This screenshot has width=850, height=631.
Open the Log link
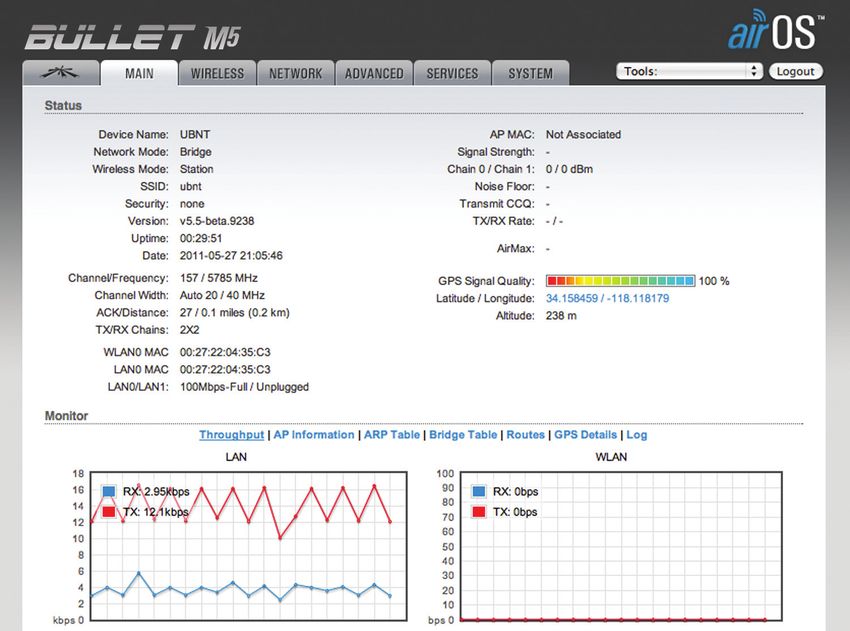(x=637, y=435)
